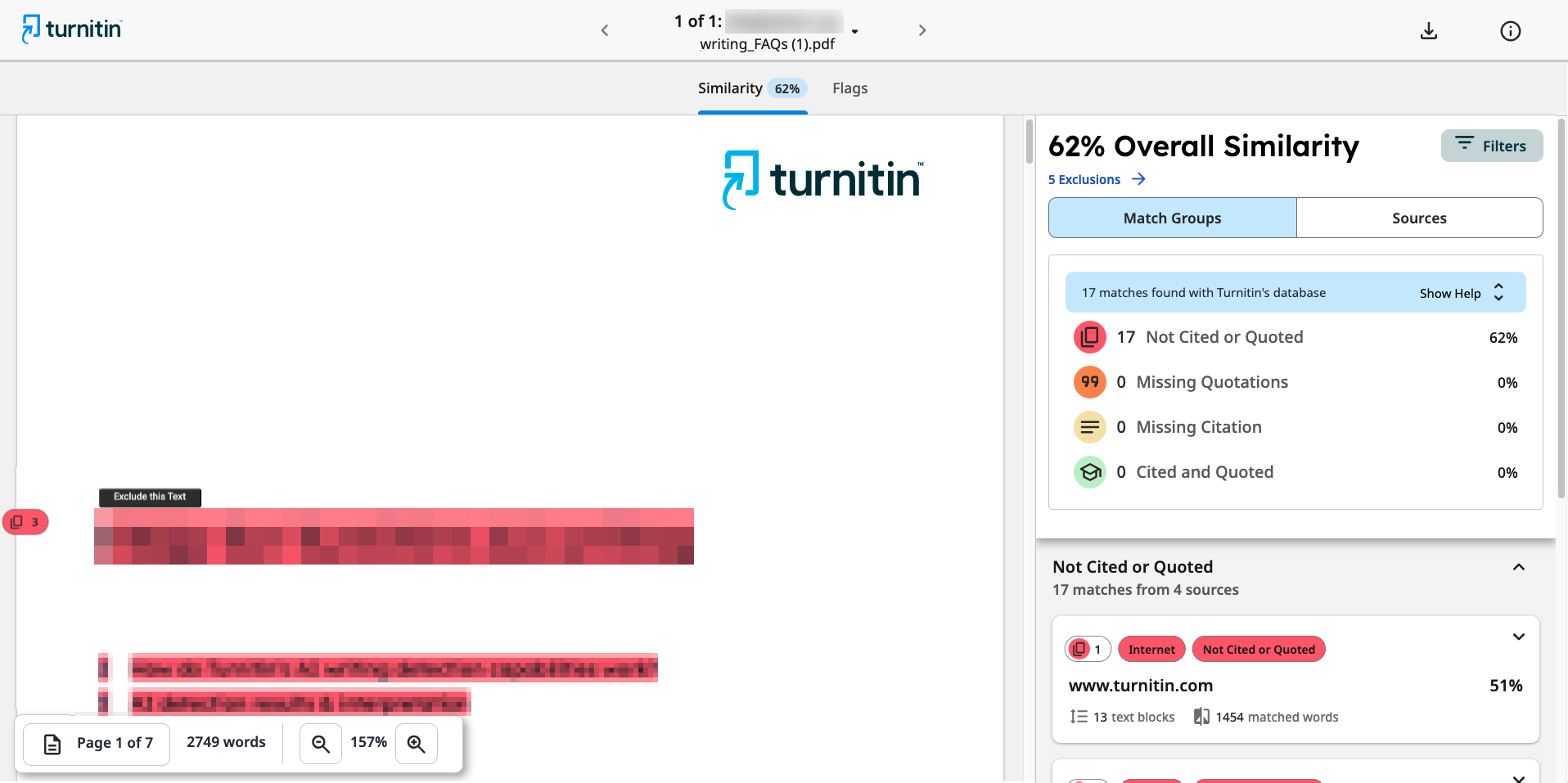This screenshot has width=1568, height=783.
Task: Expand the www.turnitin.com source card
Action: [1519, 637]
